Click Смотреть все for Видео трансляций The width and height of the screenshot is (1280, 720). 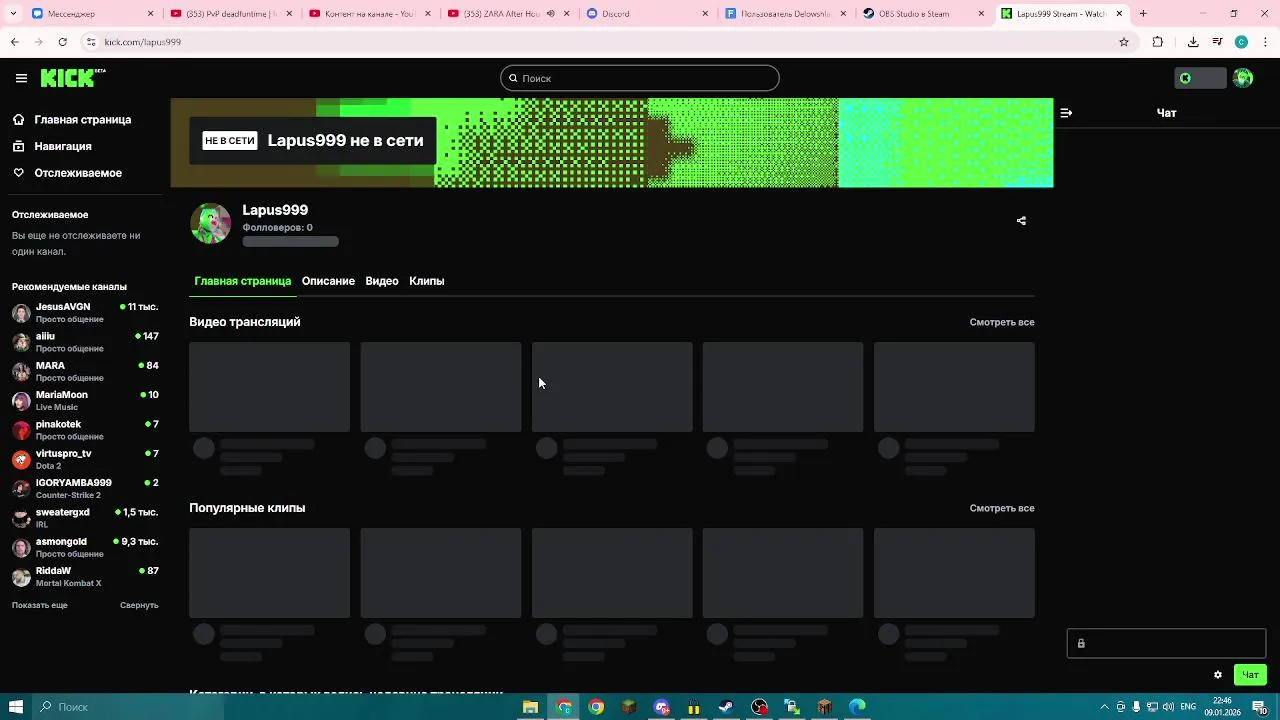pyautogui.click(x=1002, y=322)
